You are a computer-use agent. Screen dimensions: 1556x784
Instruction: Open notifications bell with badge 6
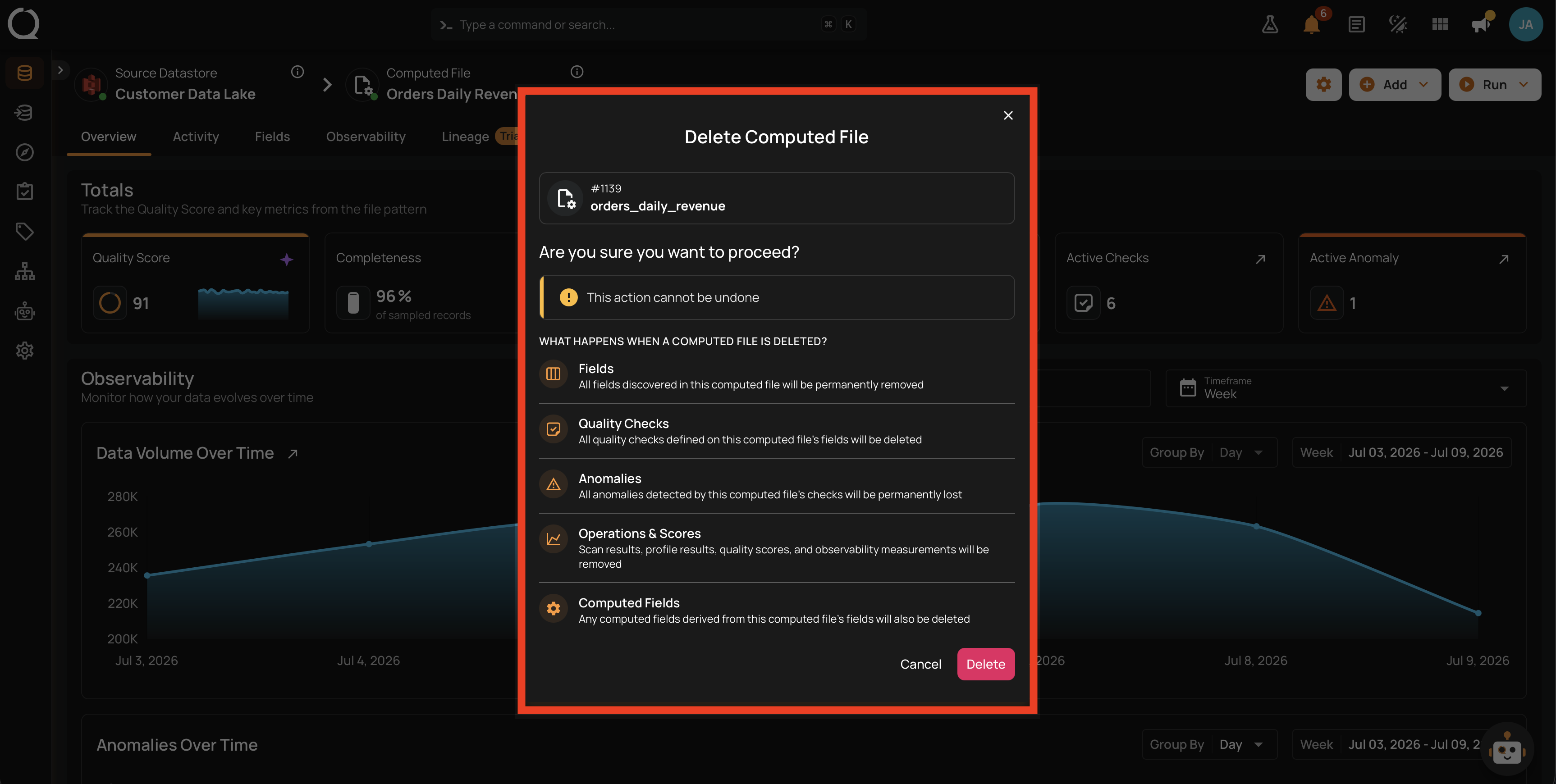(1312, 24)
